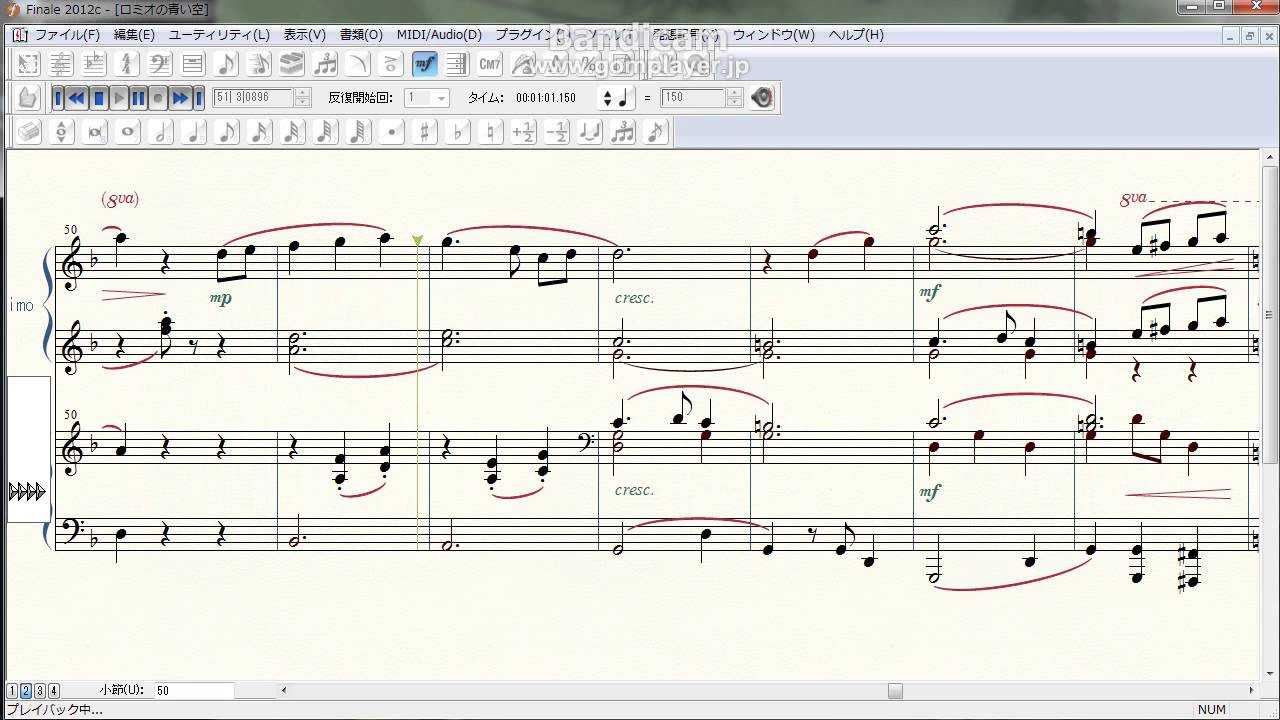
Task: Select the whole note duration icon
Action: tap(128, 132)
